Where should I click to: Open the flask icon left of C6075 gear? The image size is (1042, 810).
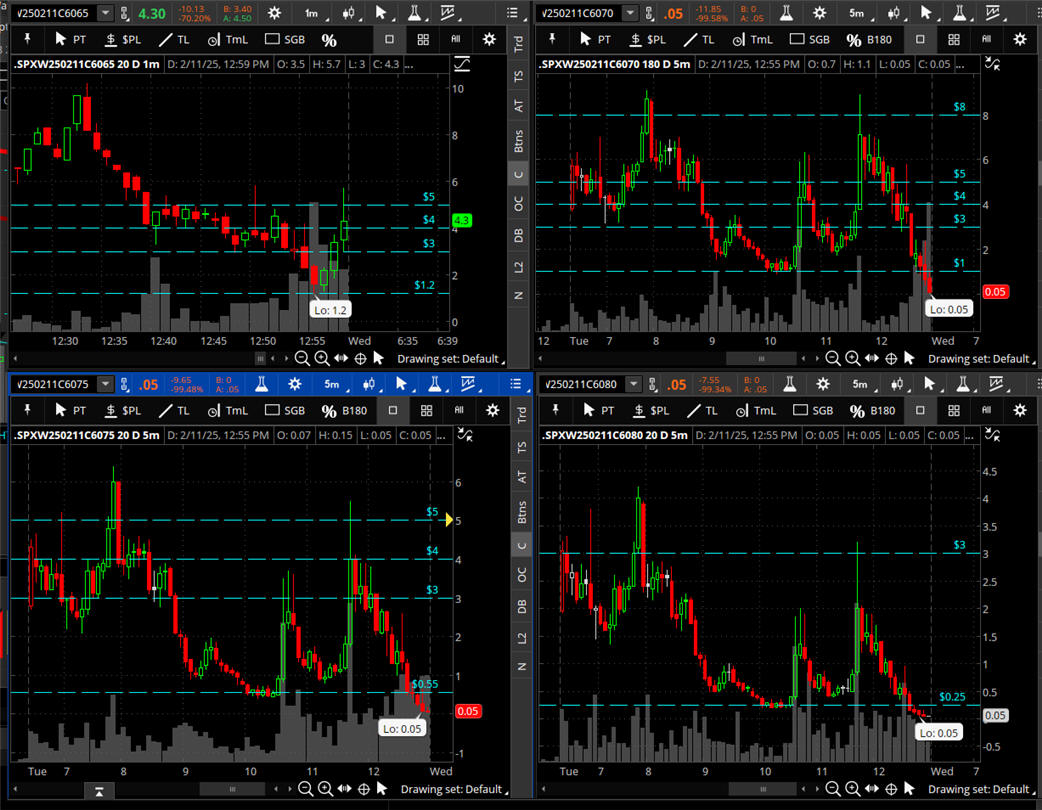pos(262,383)
